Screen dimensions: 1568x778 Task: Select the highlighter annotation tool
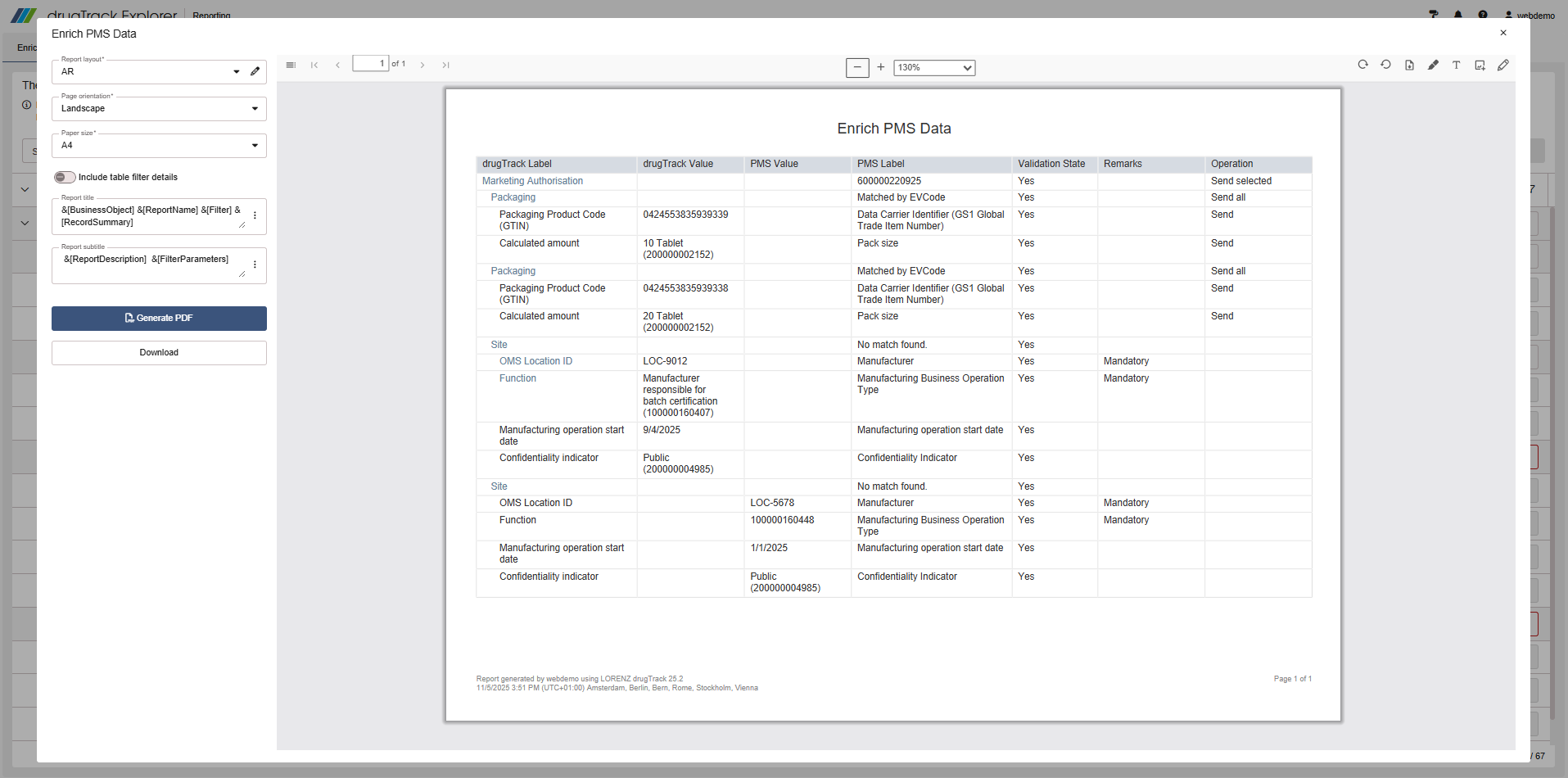1434,65
